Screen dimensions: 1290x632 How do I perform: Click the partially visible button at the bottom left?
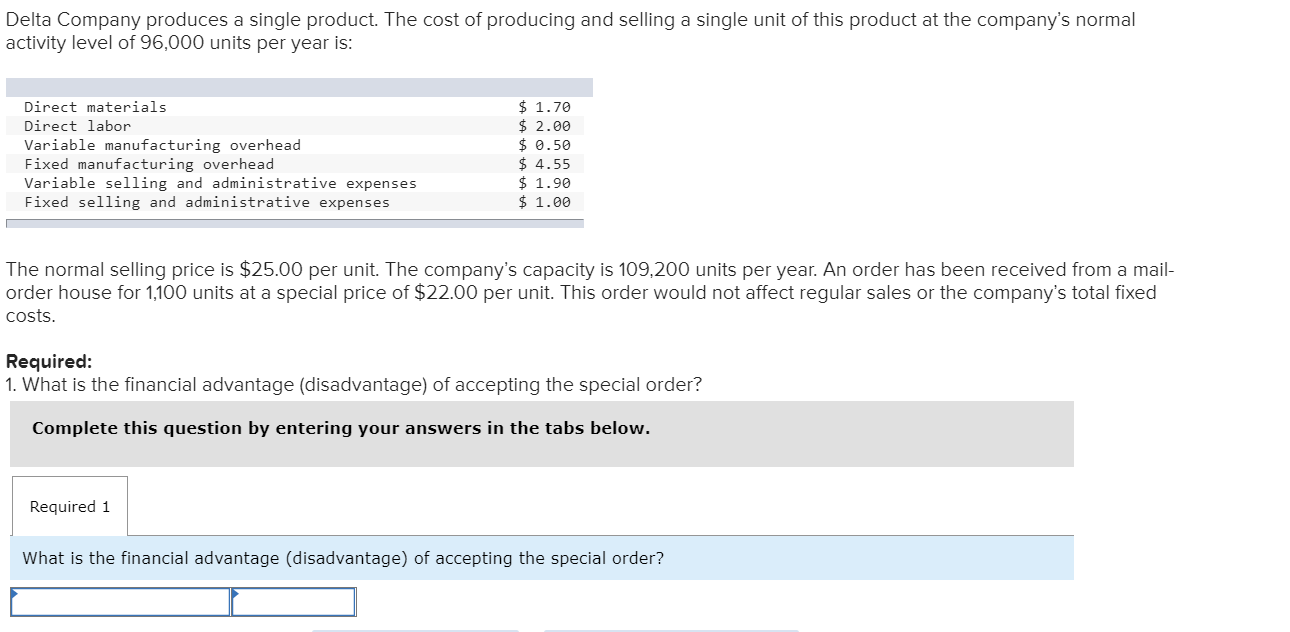coord(417,630)
